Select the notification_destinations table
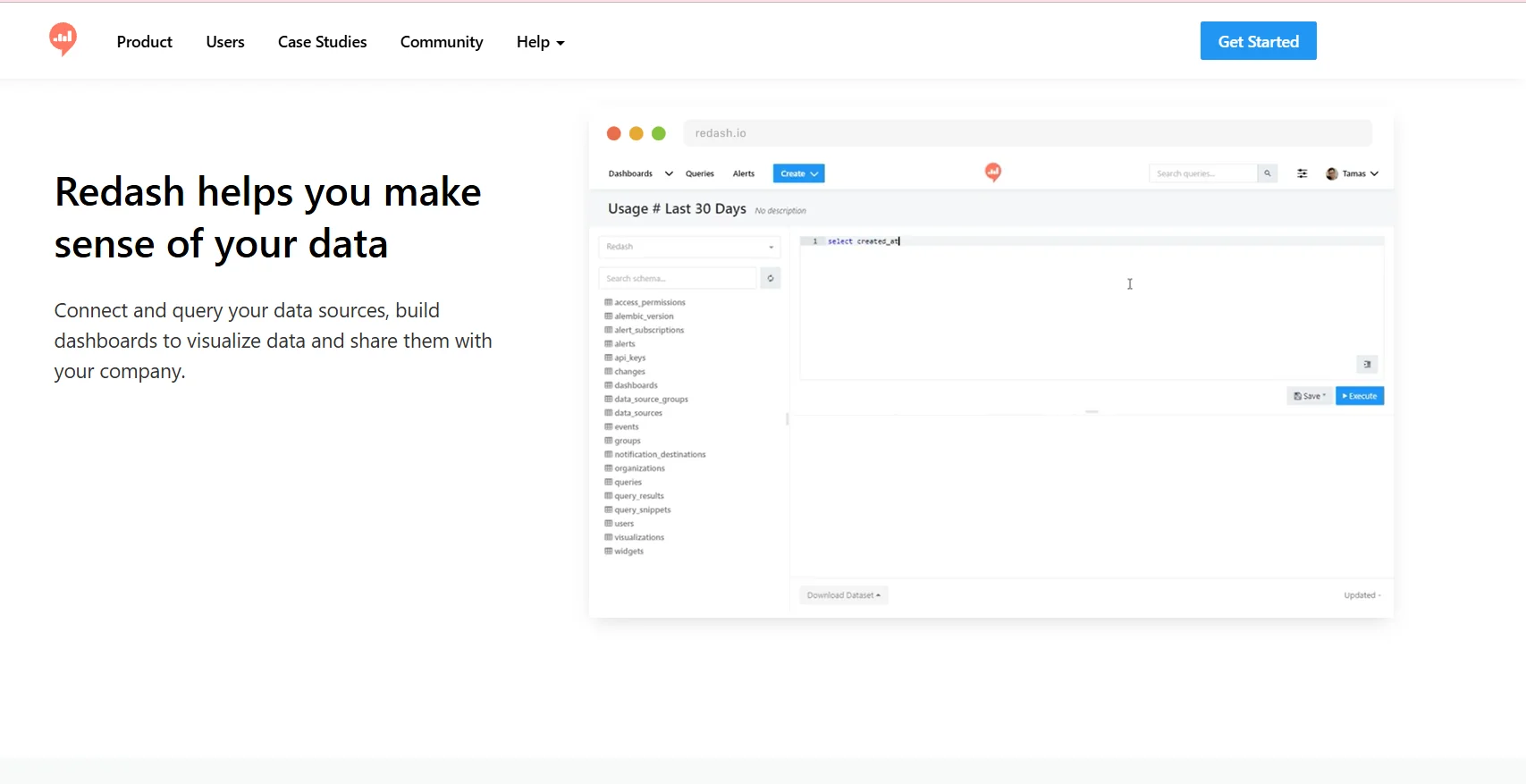The width and height of the screenshot is (1526, 784). 655,454
